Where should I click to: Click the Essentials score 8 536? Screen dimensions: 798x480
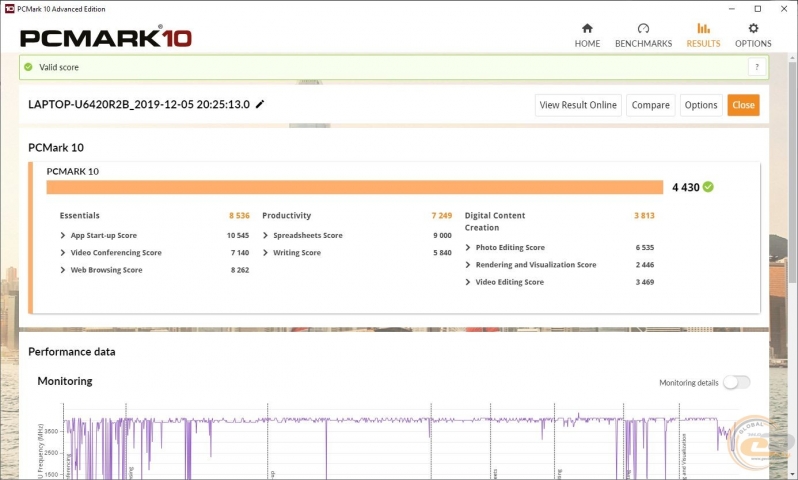[239, 215]
